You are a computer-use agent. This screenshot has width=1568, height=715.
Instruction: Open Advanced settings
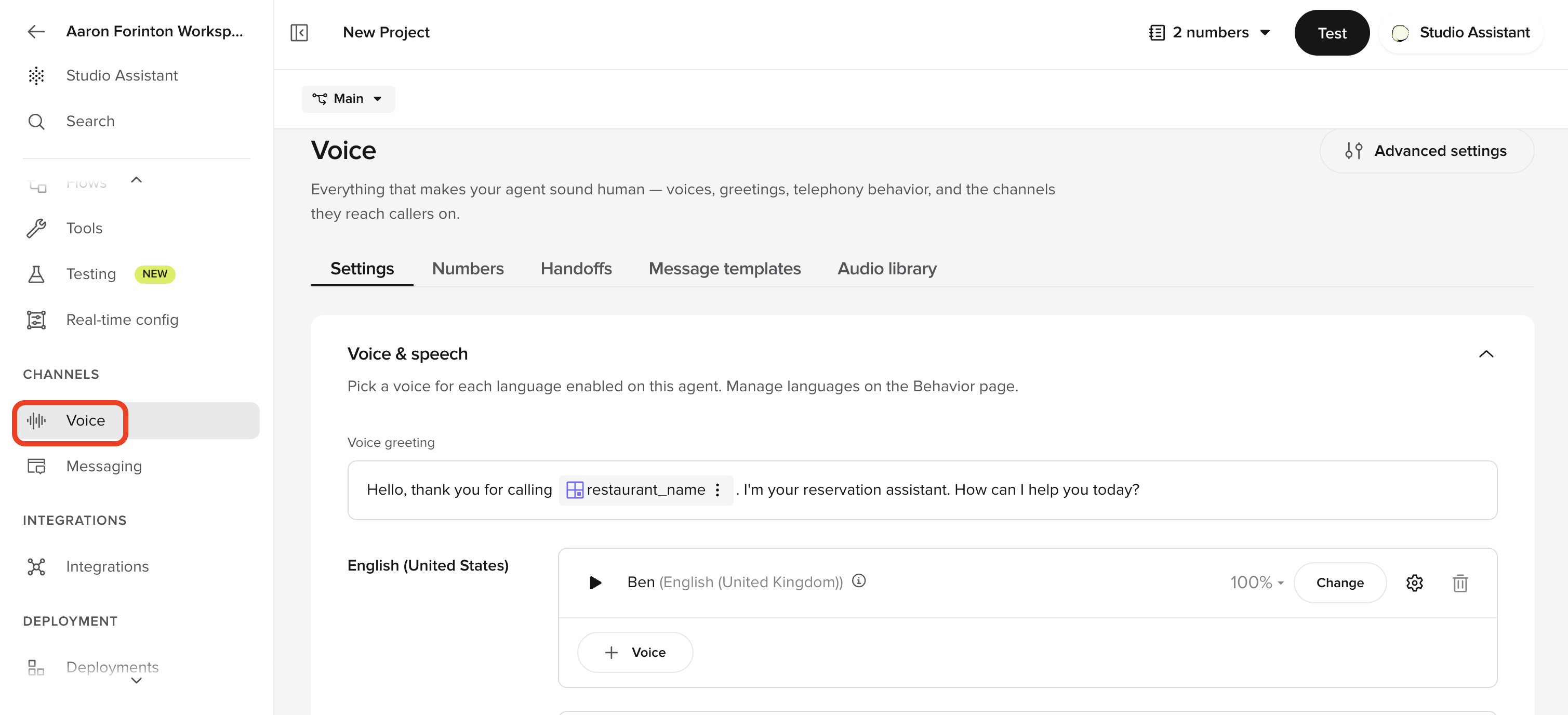1427,151
